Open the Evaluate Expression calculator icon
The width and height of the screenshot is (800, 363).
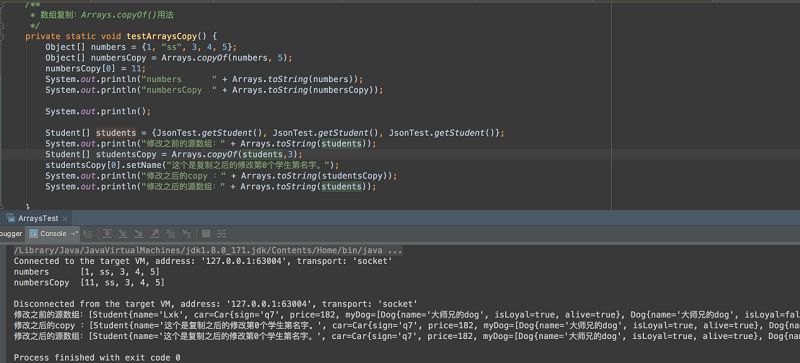(x=206, y=234)
